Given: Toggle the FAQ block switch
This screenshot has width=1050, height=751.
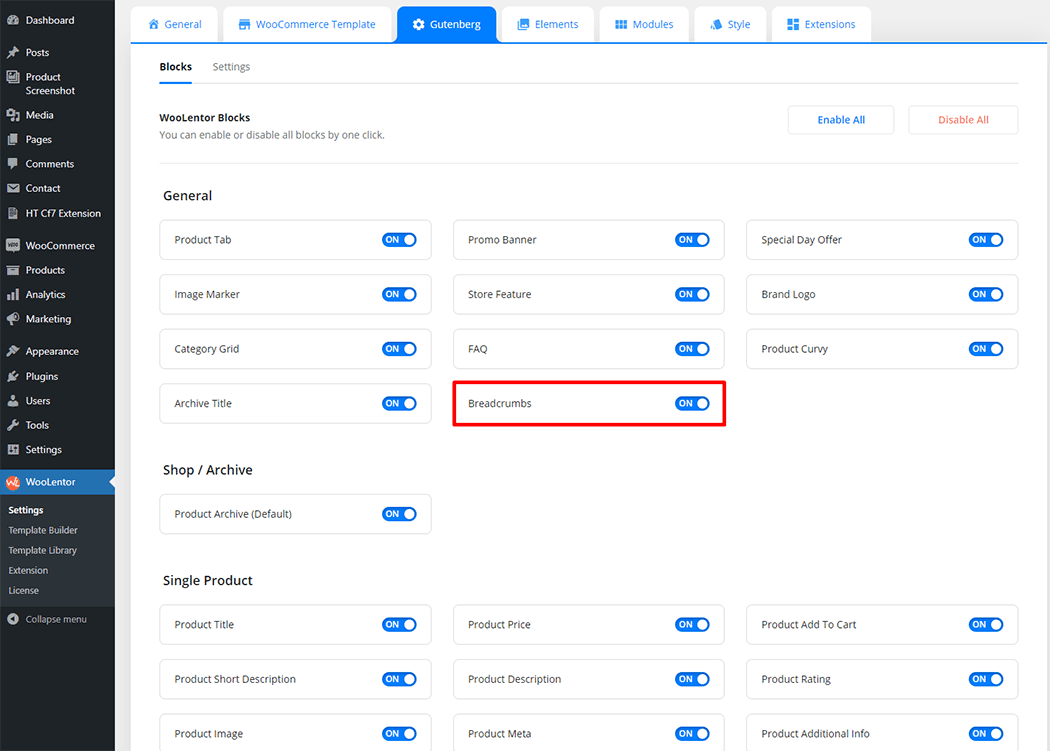Looking at the screenshot, I should point(692,349).
